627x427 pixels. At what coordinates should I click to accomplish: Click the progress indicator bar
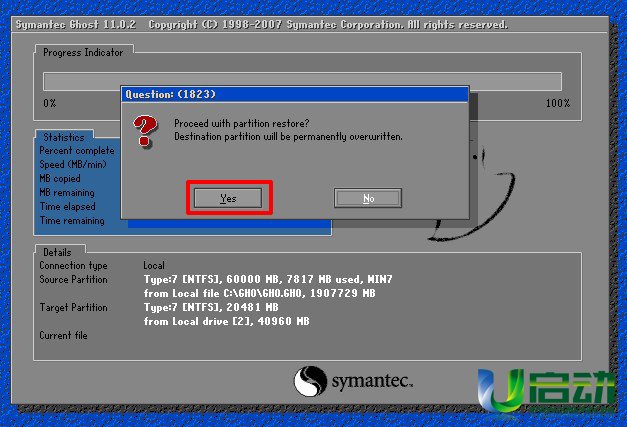[x=302, y=82]
